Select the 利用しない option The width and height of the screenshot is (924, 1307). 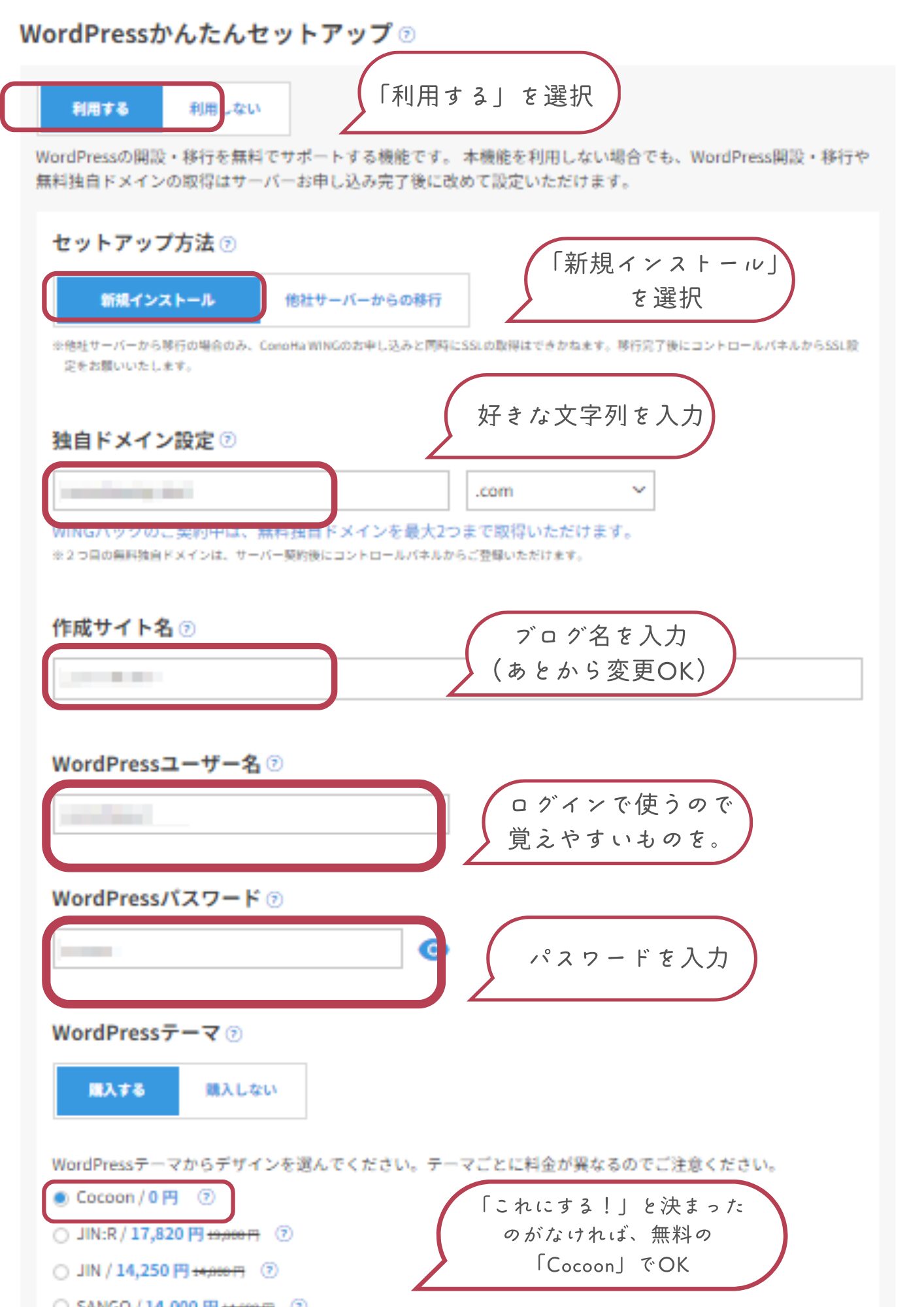[225, 108]
